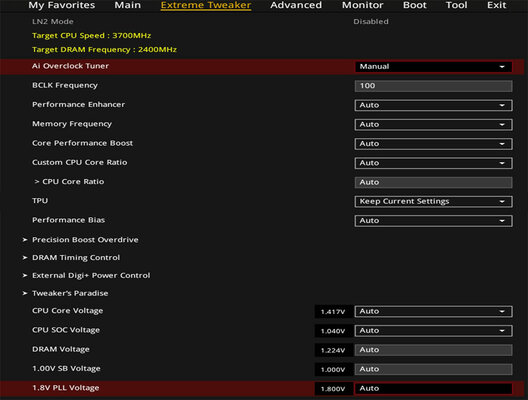Switch to the My Favorites tab
Image resolution: width=528 pixels, height=400 pixels.
coord(62,5)
